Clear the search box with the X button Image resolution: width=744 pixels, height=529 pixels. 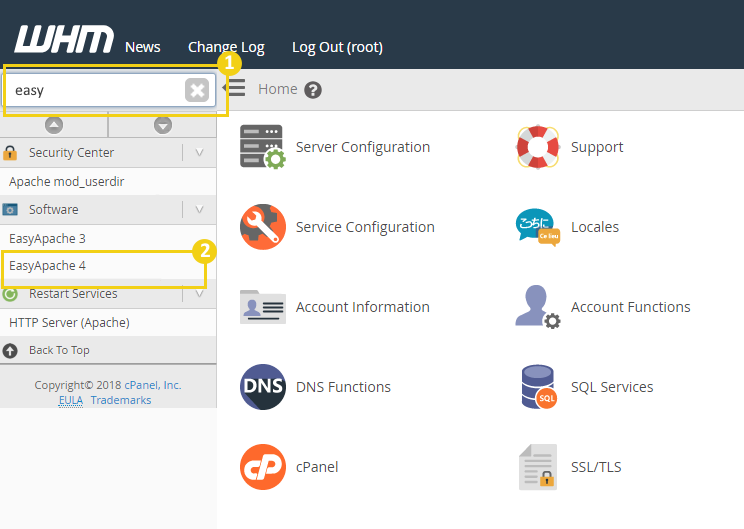click(x=197, y=90)
